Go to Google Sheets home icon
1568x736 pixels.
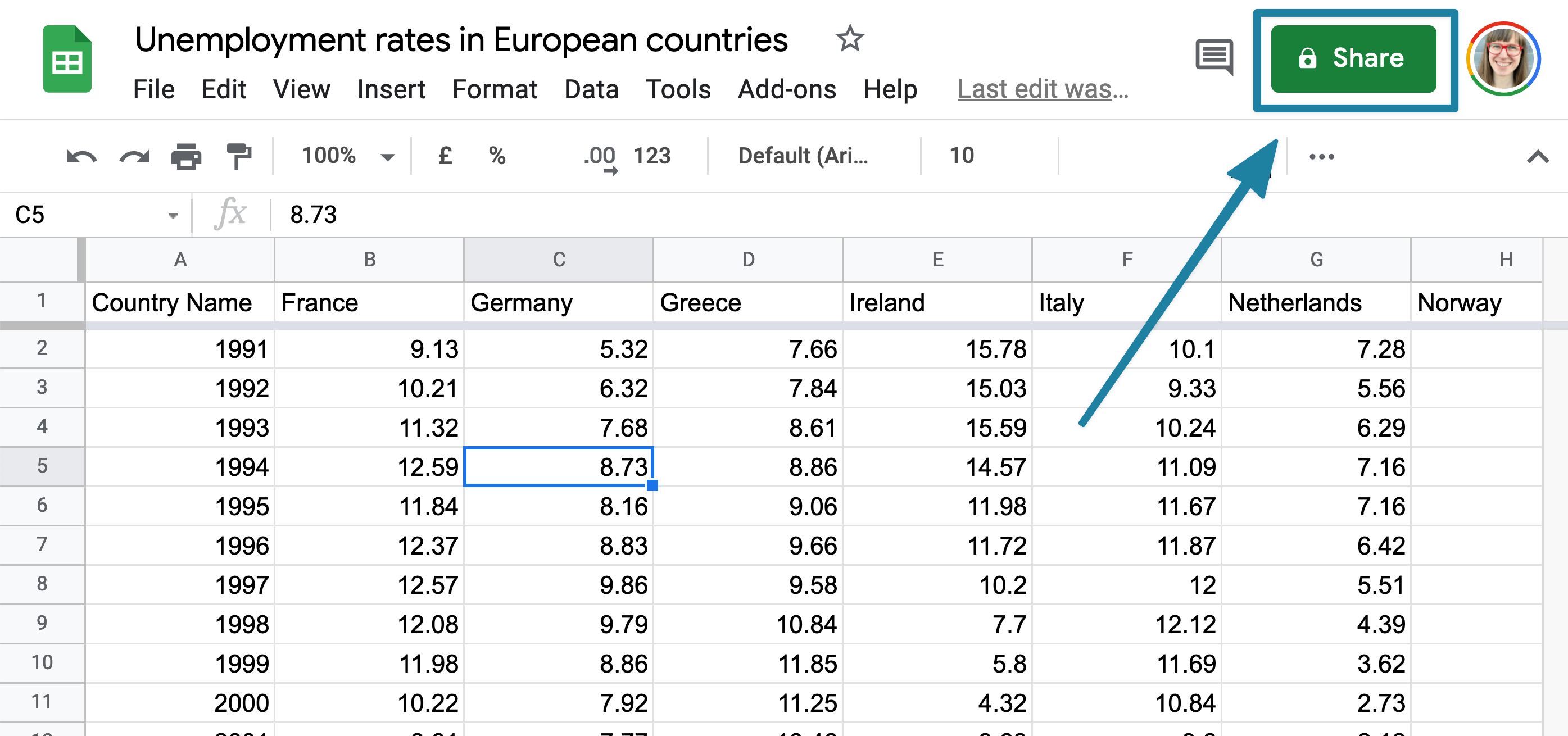pos(67,60)
